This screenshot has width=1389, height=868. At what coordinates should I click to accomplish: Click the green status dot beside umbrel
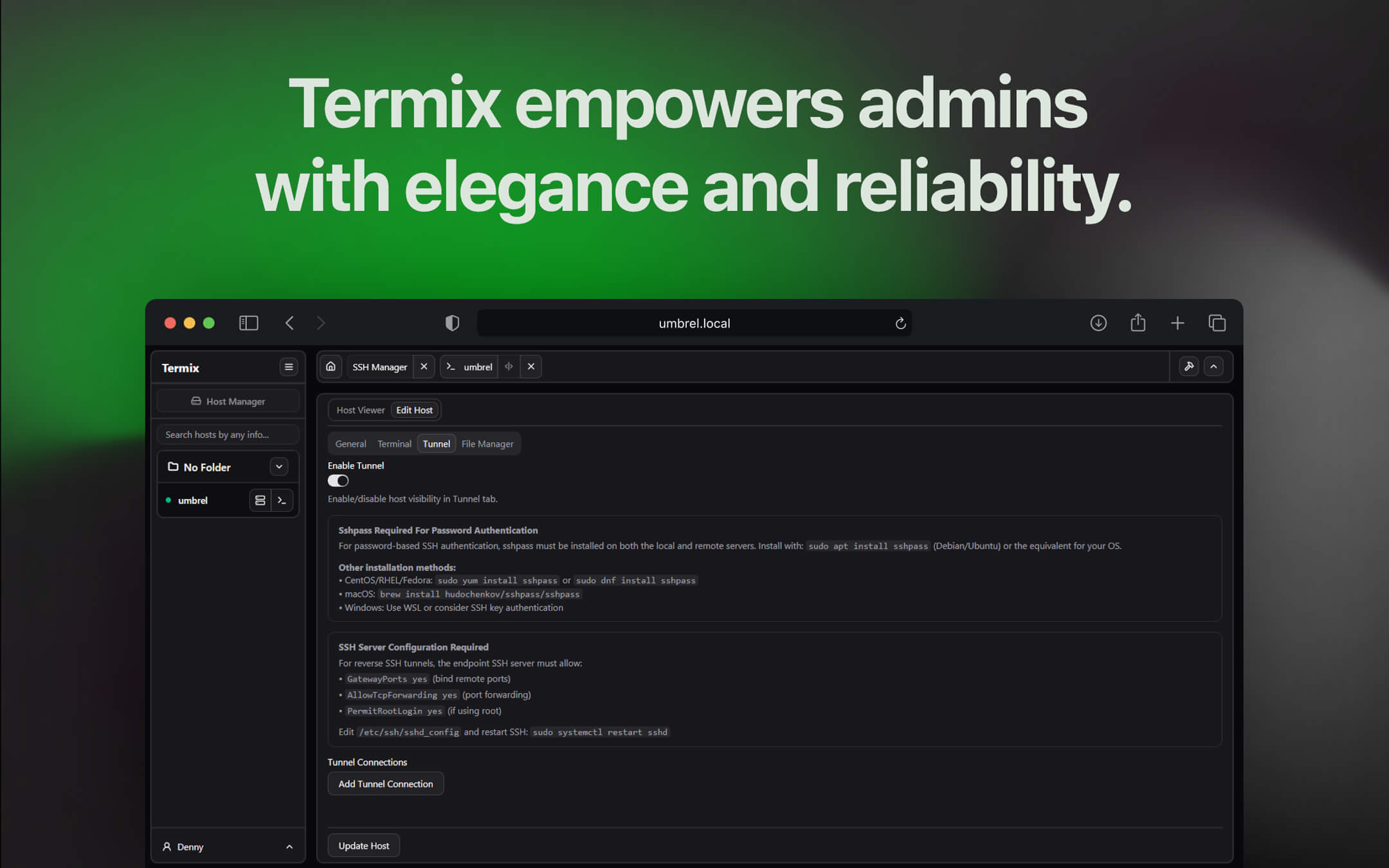pos(168,500)
